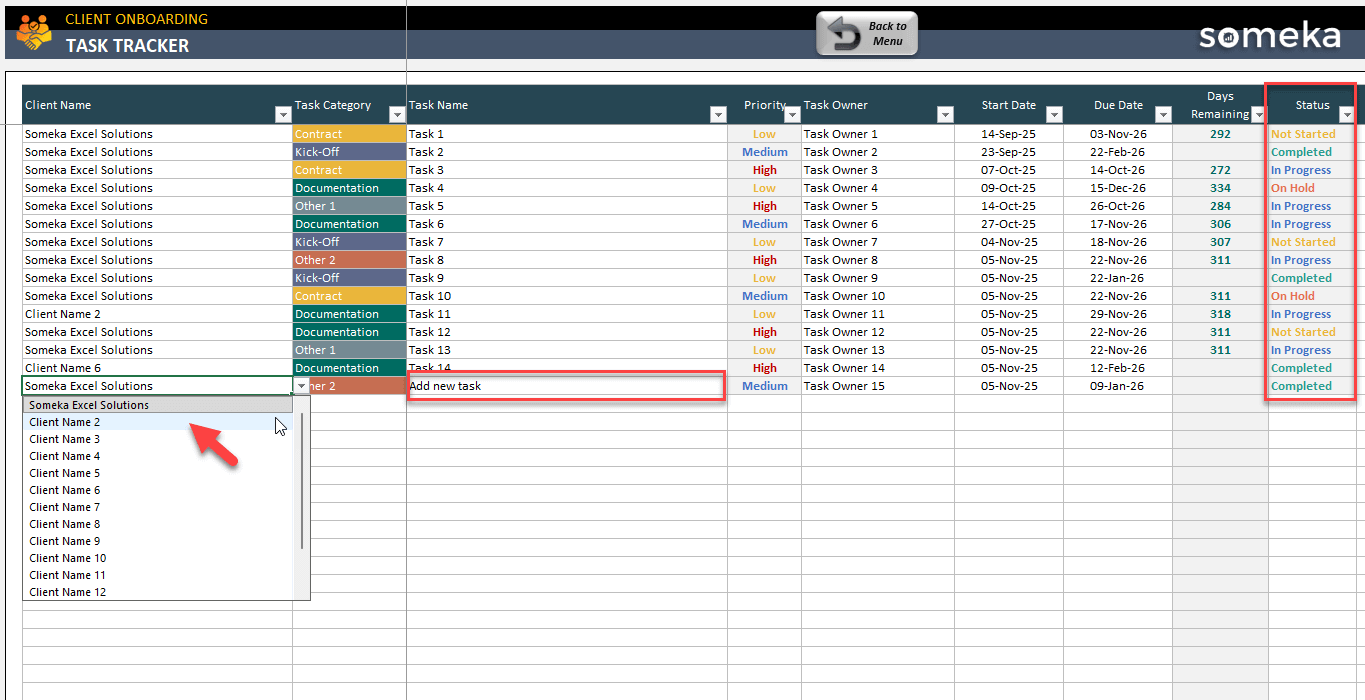Select the yellow Contract cell for Task 1

click(x=349, y=134)
